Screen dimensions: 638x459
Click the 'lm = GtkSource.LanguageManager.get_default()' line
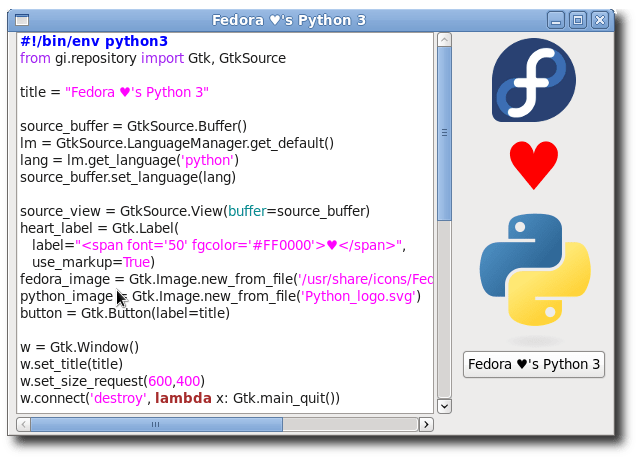pos(177,143)
